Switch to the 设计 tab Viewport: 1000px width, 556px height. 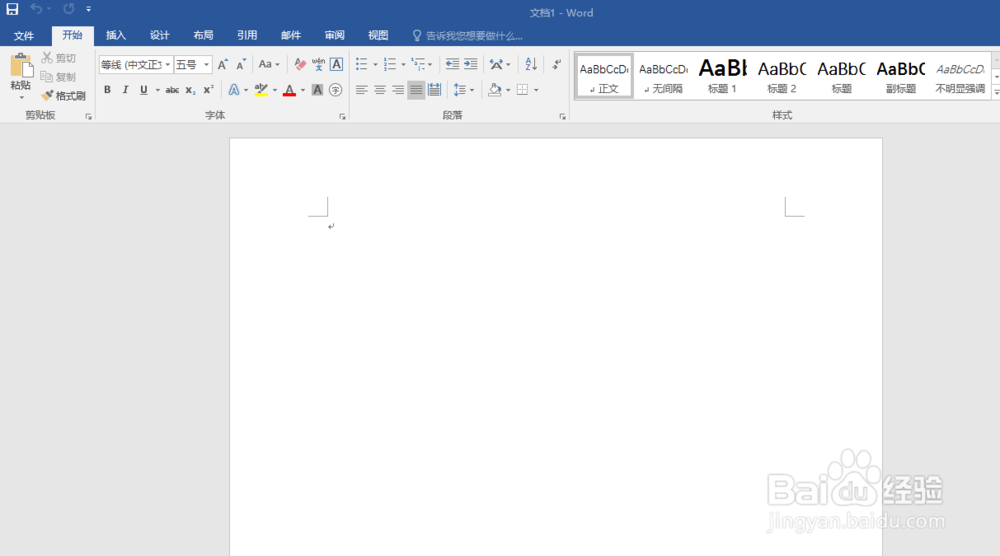[159, 36]
